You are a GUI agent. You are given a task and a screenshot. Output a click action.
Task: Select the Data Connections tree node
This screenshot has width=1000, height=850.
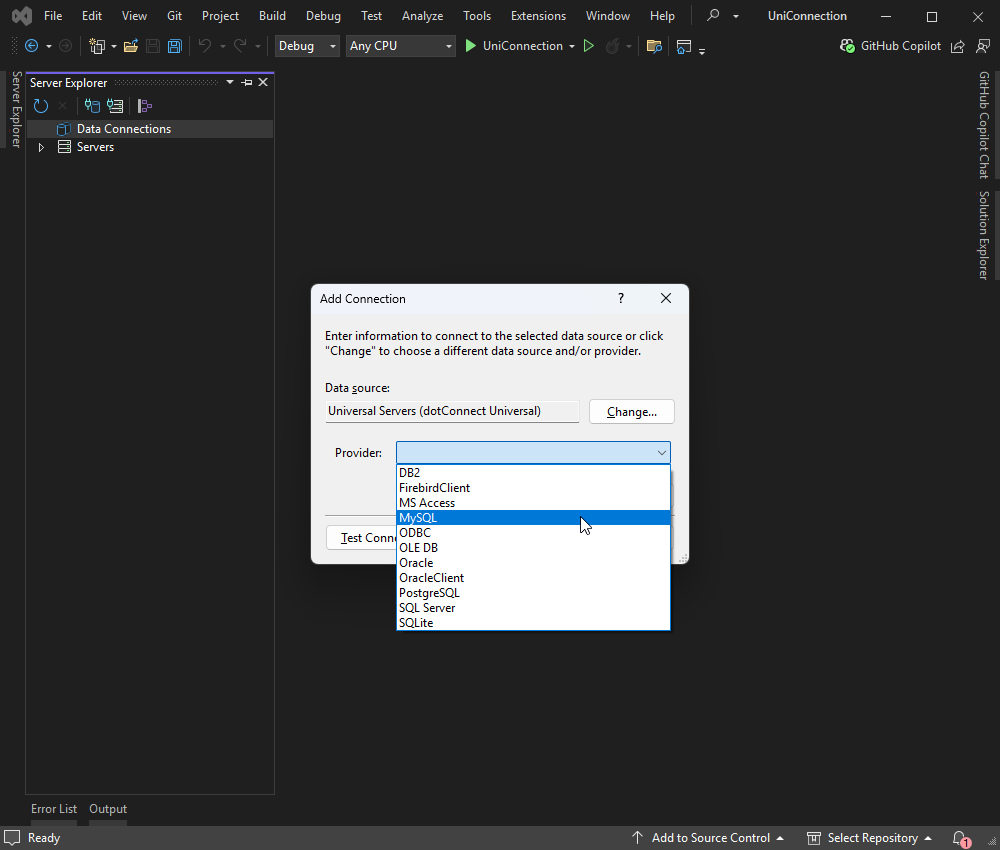123,129
